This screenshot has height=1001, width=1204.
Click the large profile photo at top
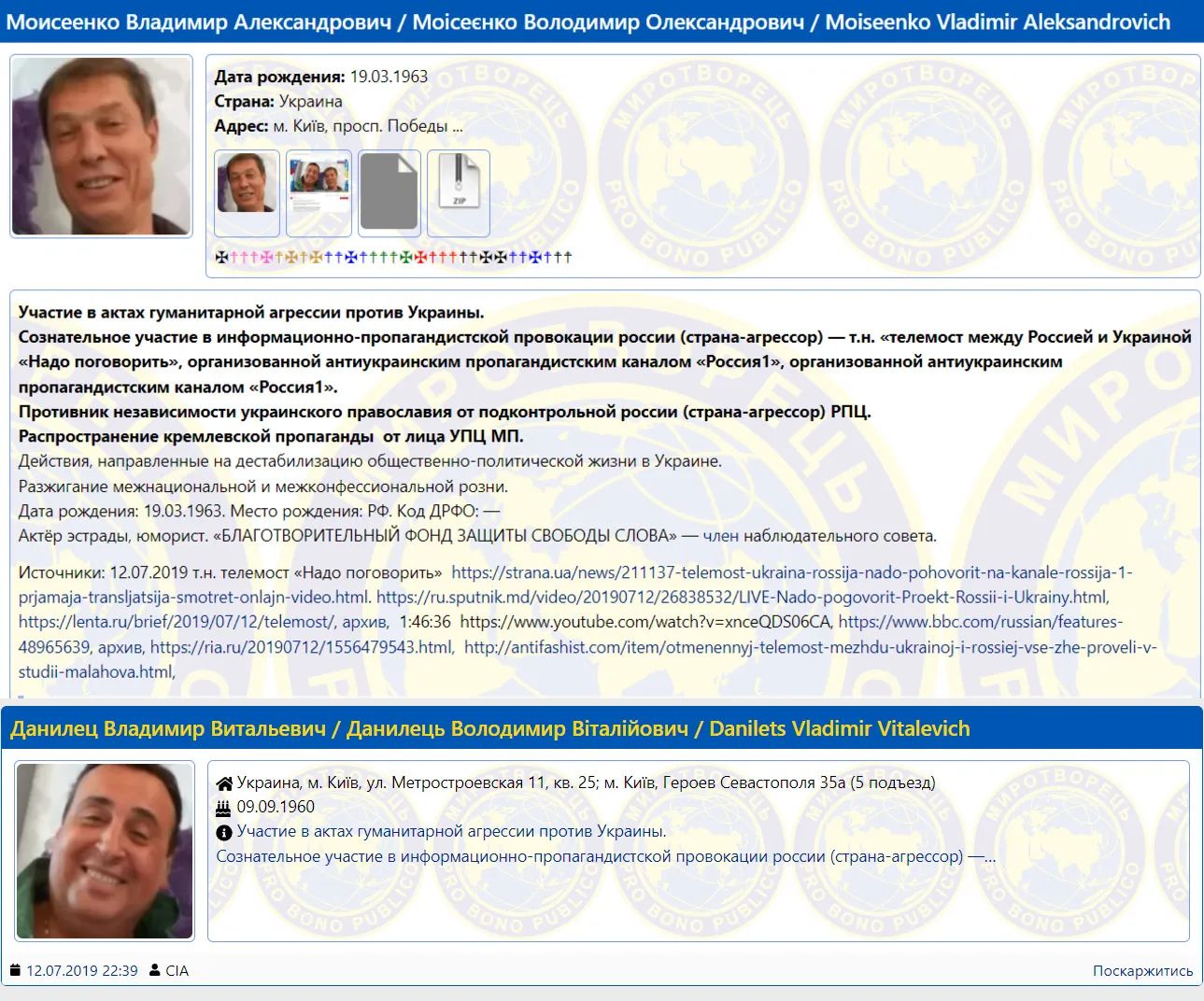tap(101, 146)
